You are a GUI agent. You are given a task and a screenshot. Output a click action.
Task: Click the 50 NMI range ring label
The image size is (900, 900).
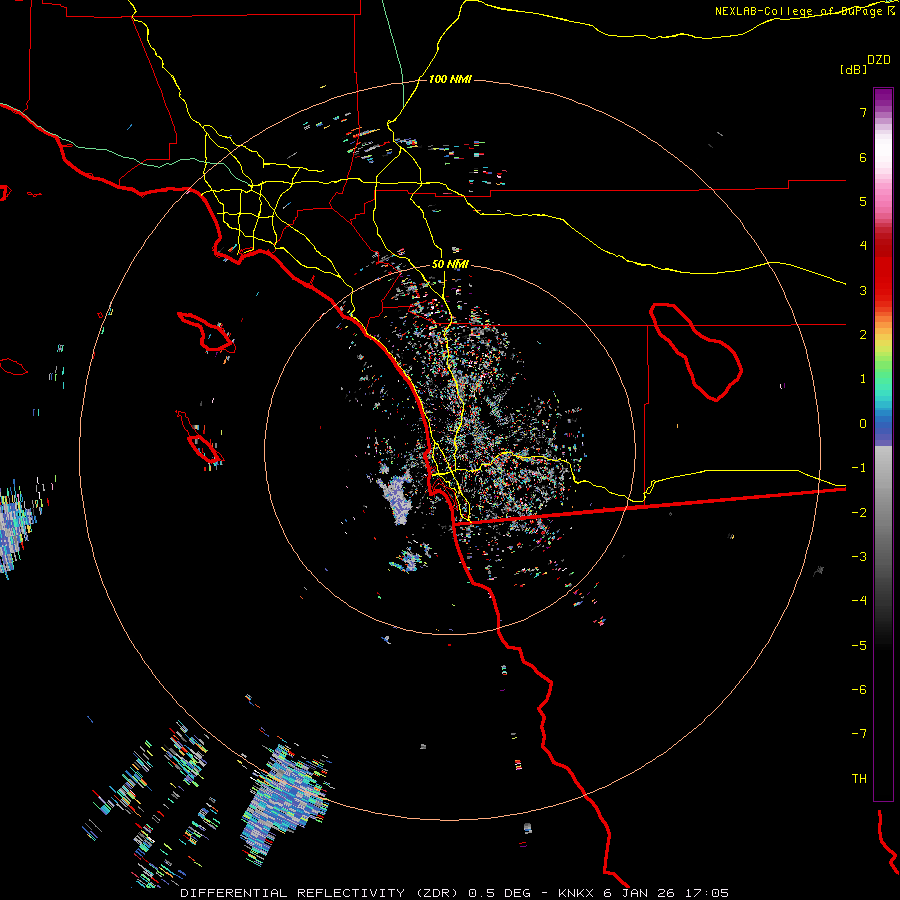(450, 264)
